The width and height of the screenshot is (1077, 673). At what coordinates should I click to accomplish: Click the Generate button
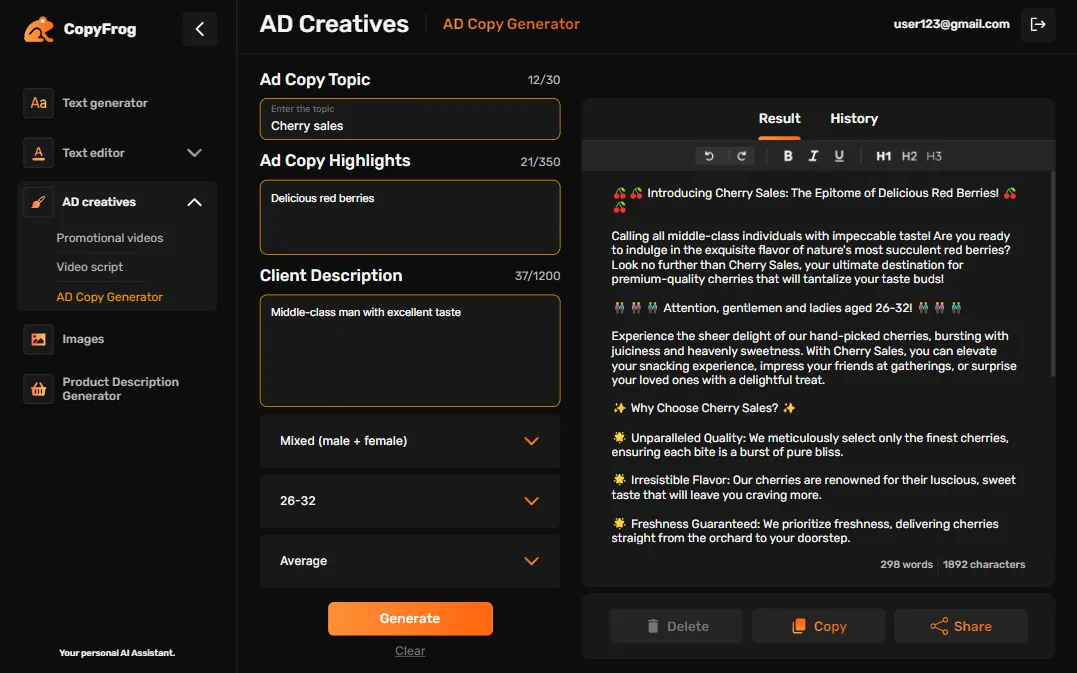(410, 619)
